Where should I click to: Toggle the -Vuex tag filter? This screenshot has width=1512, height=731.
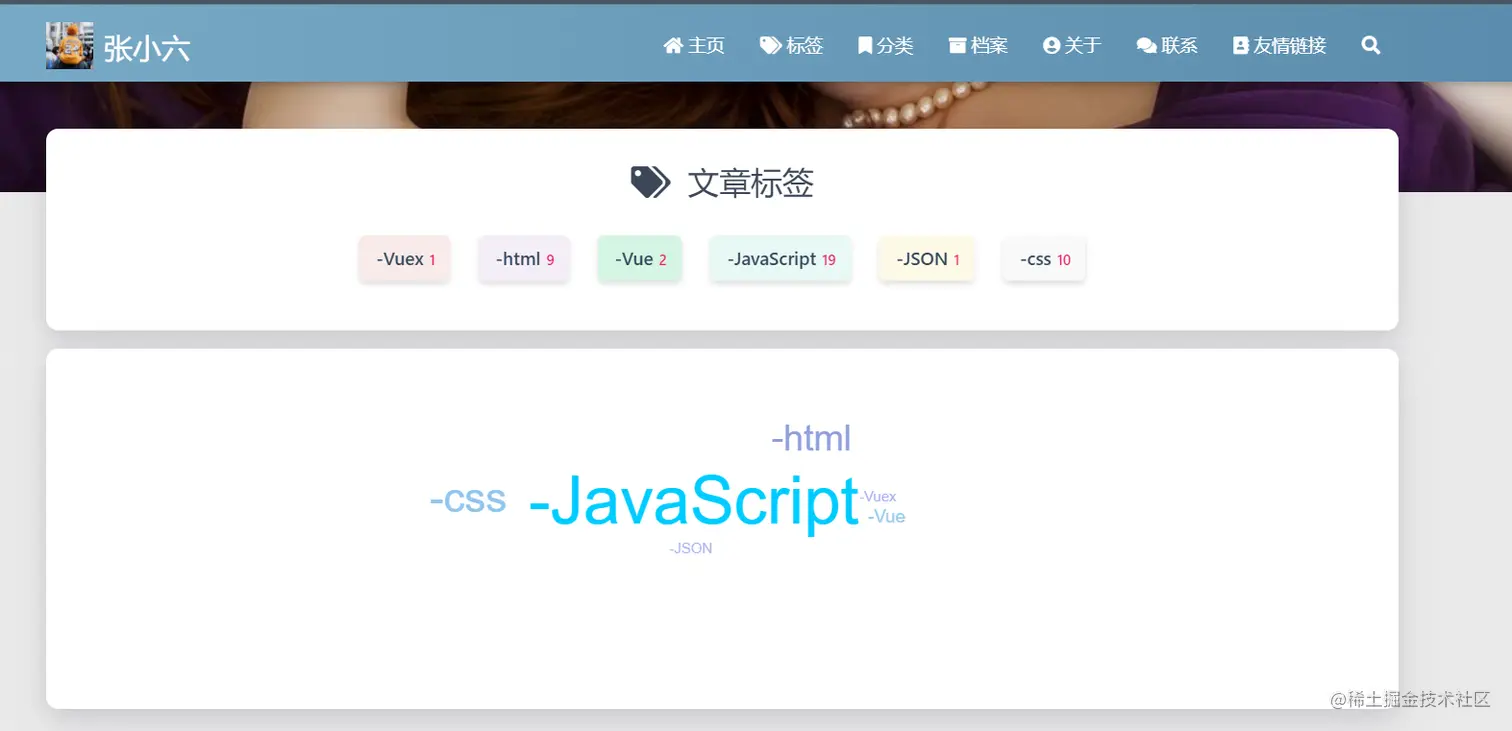(x=404, y=258)
